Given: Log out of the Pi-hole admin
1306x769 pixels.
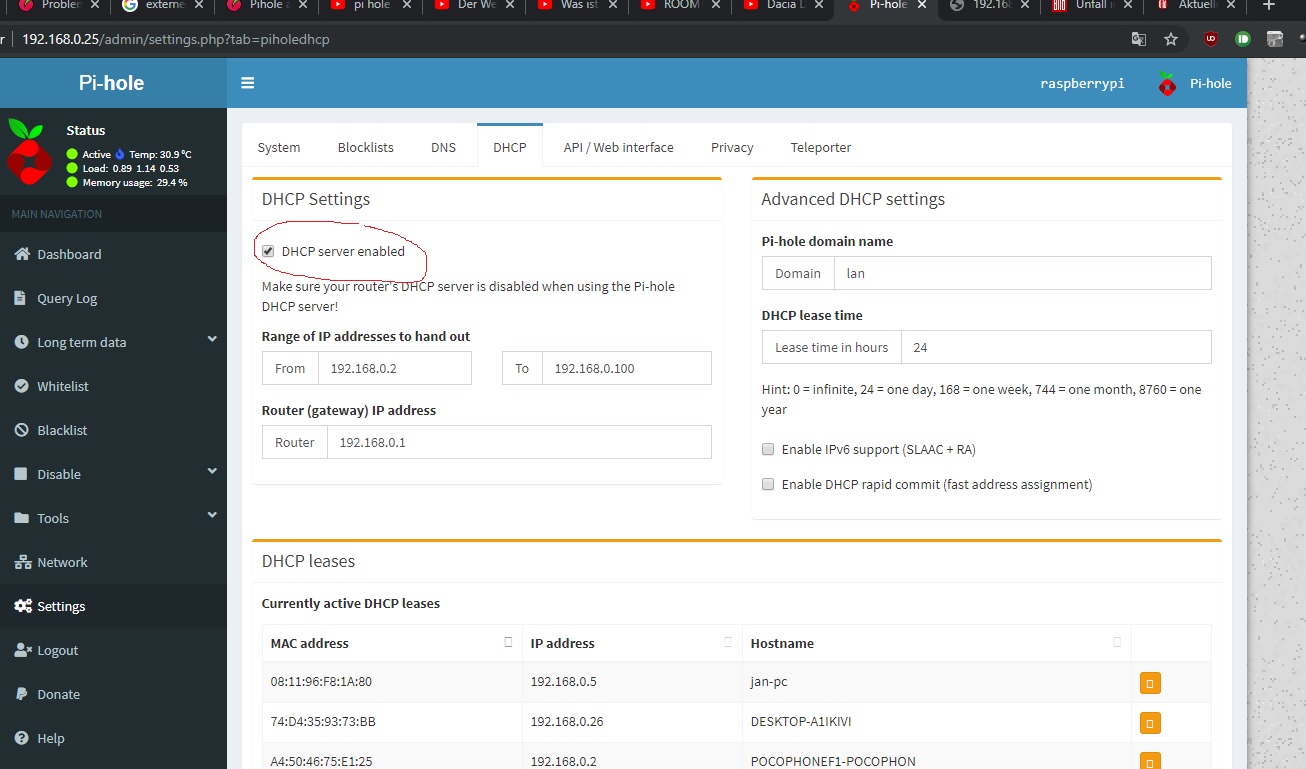Looking at the screenshot, I should pyautogui.click(x=57, y=650).
